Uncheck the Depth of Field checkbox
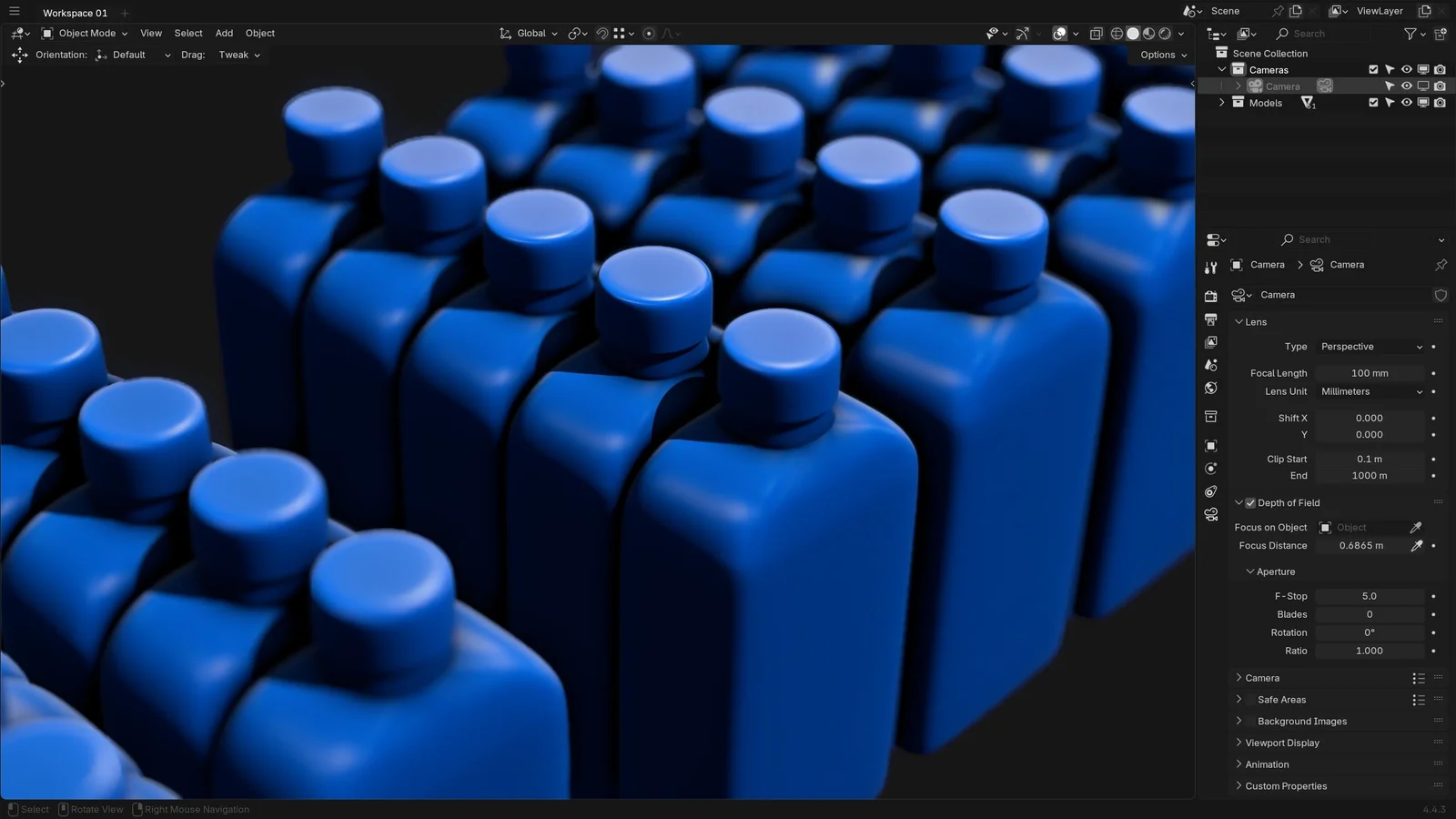The image size is (1456, 819). pos(1250,503)
